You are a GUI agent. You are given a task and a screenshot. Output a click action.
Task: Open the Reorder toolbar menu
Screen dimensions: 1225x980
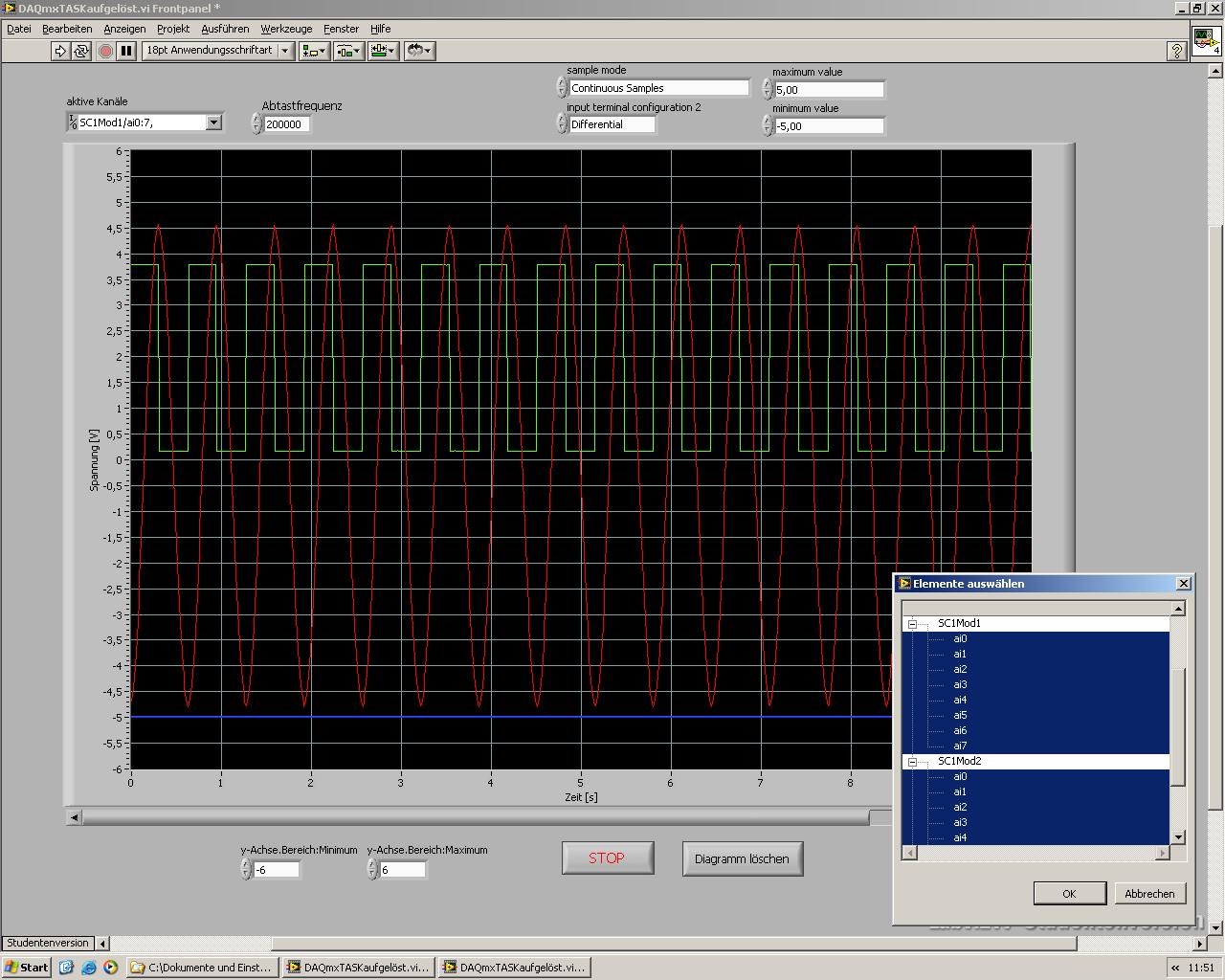tap(419, 51)
